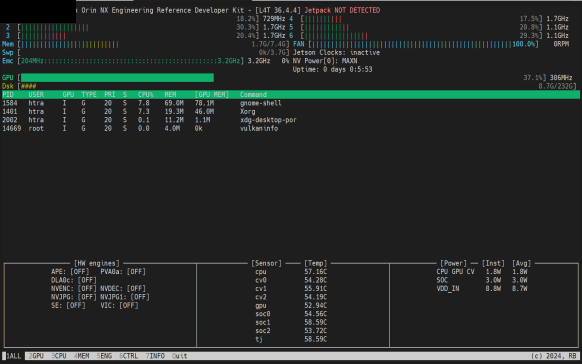
Task: Click the cpu temperature 57.16C
Action: point(315,272)
